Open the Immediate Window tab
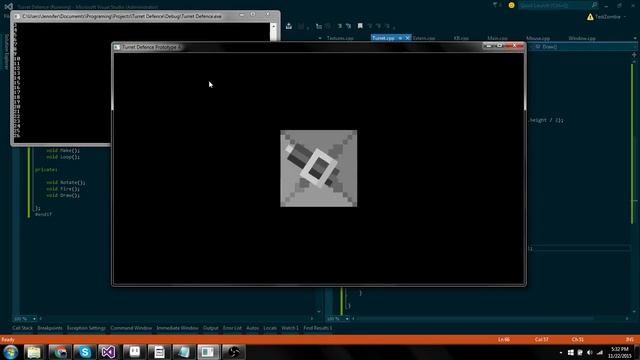This screenshot has height=360, width=640. pos(177,328)
